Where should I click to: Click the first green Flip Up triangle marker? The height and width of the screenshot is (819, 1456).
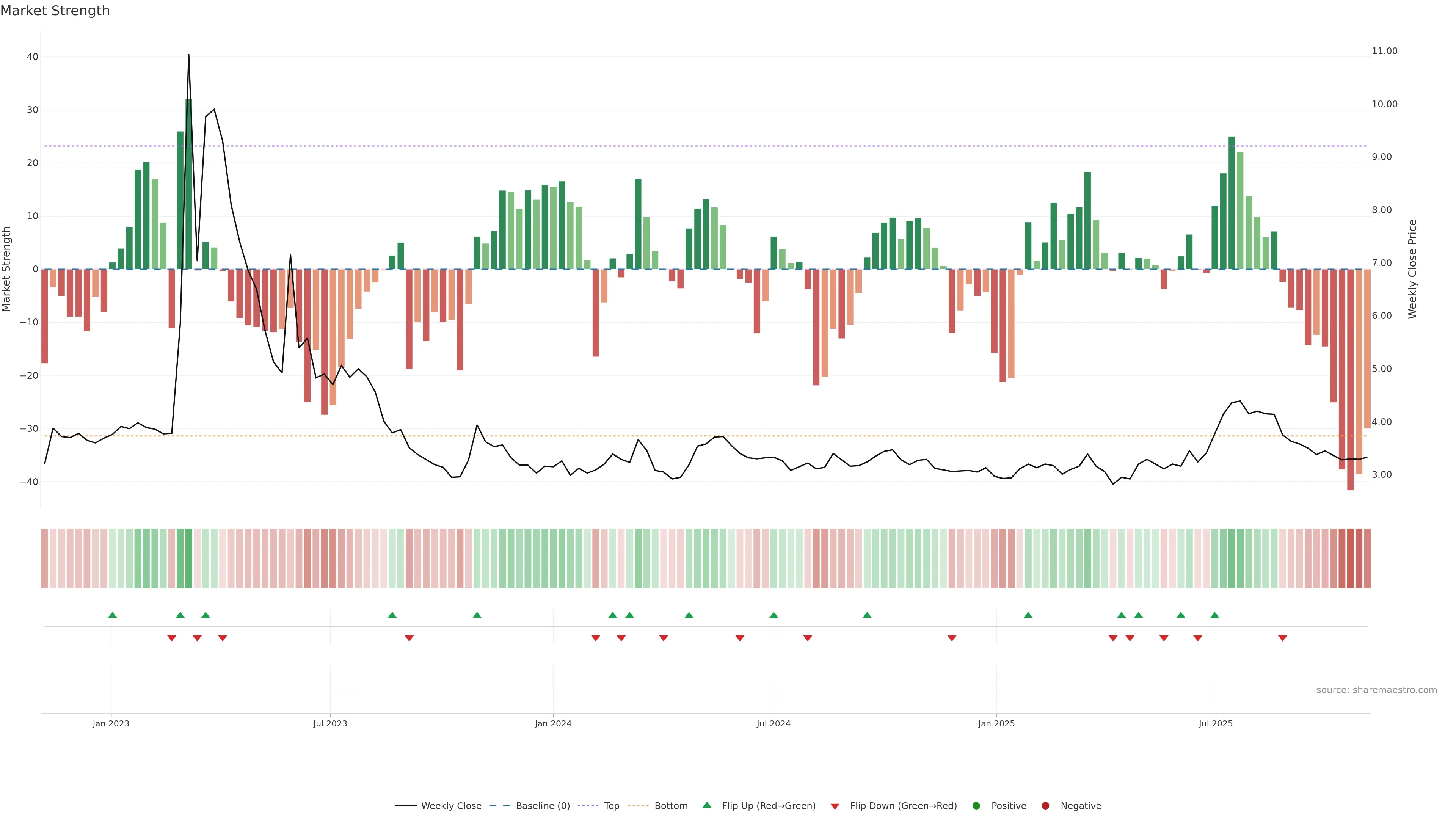coord(113,615)
